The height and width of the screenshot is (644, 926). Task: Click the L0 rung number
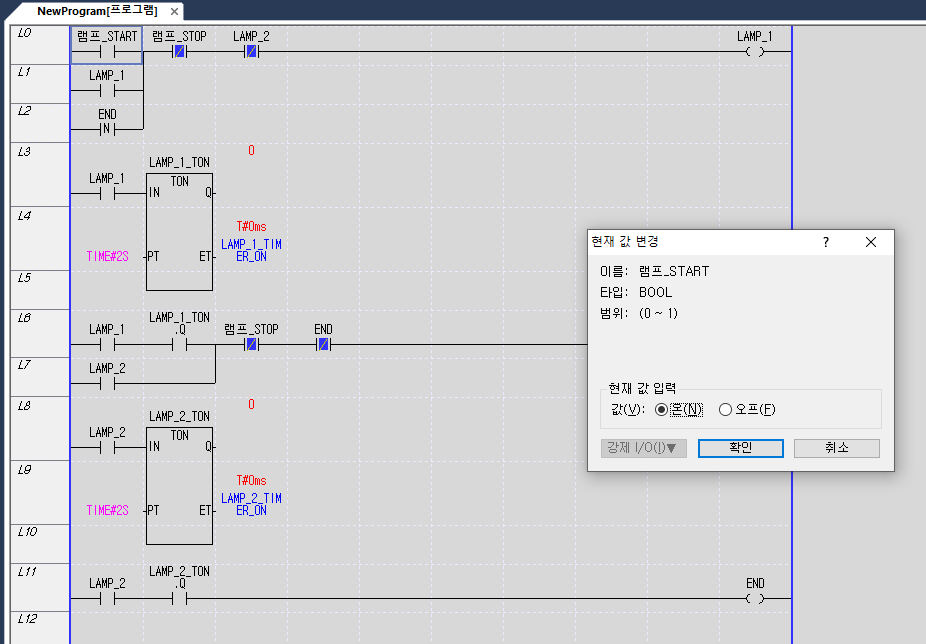pyautogui.click(x=24, y=32)
